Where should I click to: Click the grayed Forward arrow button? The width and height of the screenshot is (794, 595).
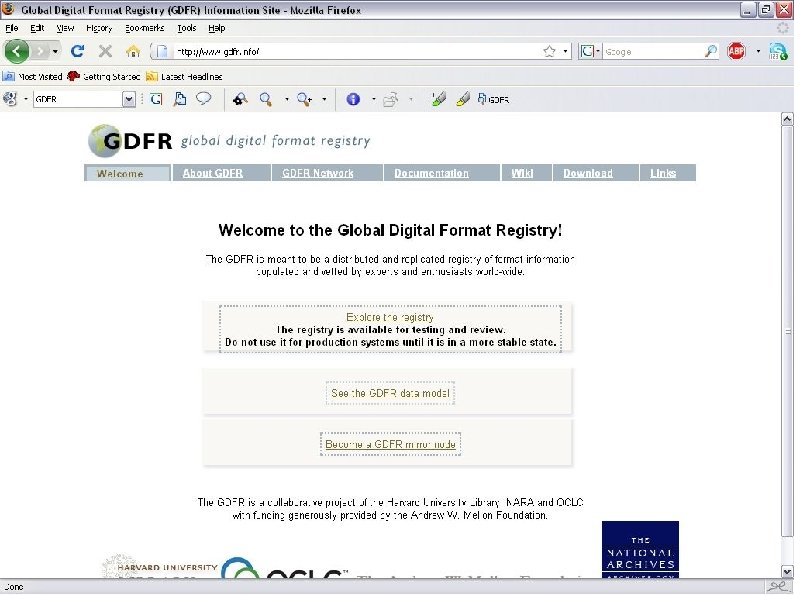pos(40,51)
